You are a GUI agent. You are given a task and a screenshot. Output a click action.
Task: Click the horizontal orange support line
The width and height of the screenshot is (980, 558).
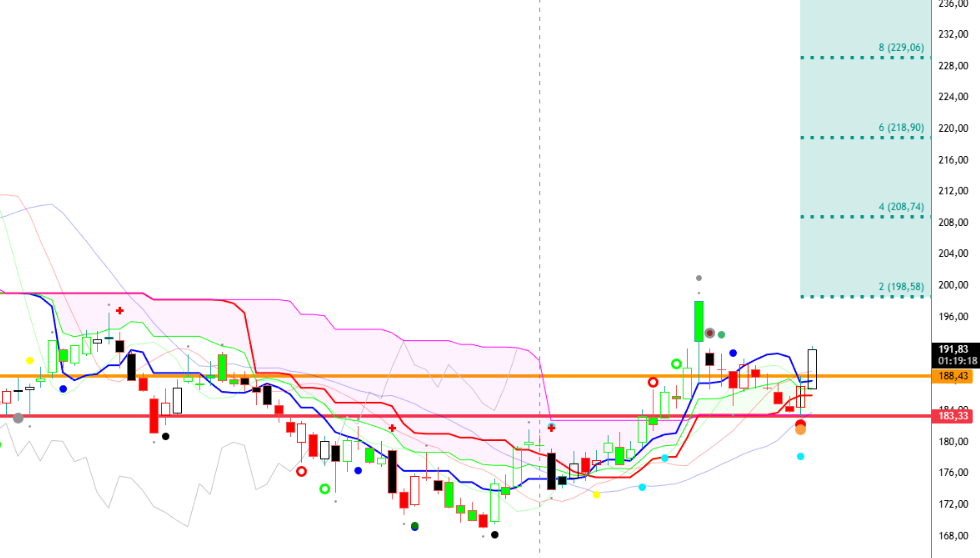click(x=300, y=376)
